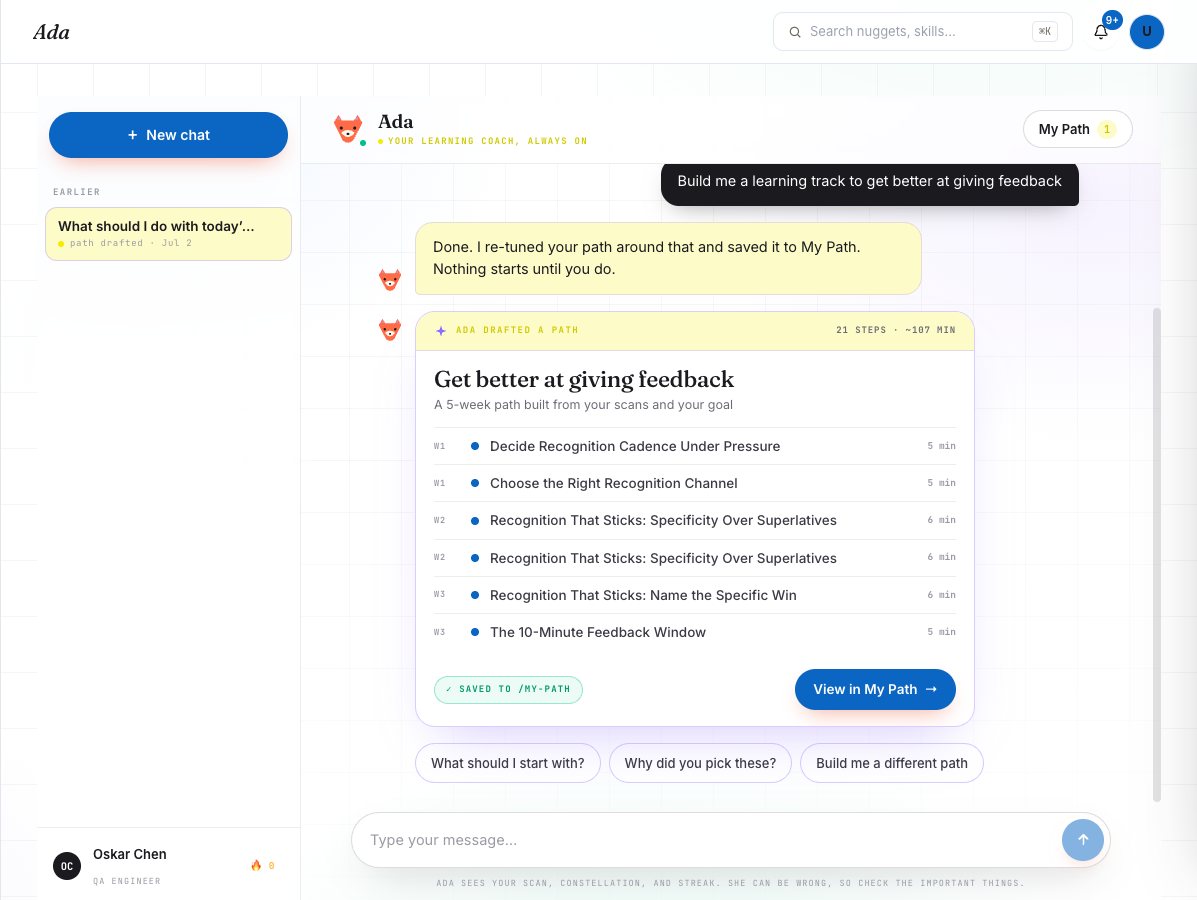Click the 9+ notification badge
Image resolution: width=1197 pixels, height=900 pixels.
click(1112, 21)
